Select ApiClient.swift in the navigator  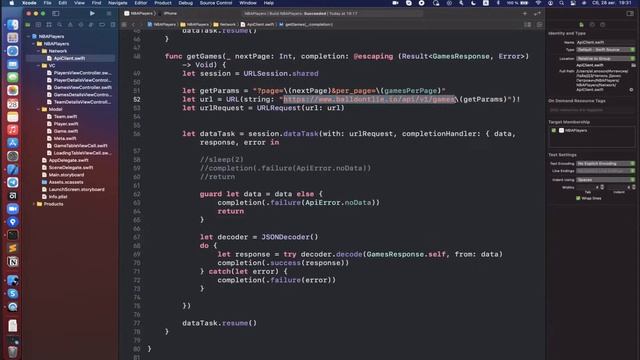pos(69,58)
